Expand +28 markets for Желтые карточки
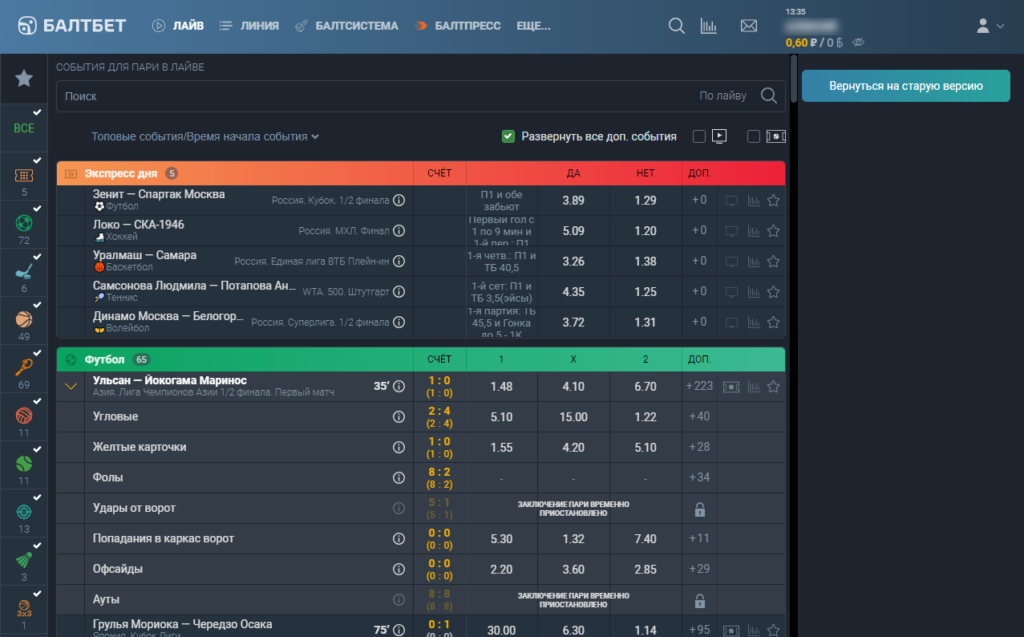 [x=699, y=447]
